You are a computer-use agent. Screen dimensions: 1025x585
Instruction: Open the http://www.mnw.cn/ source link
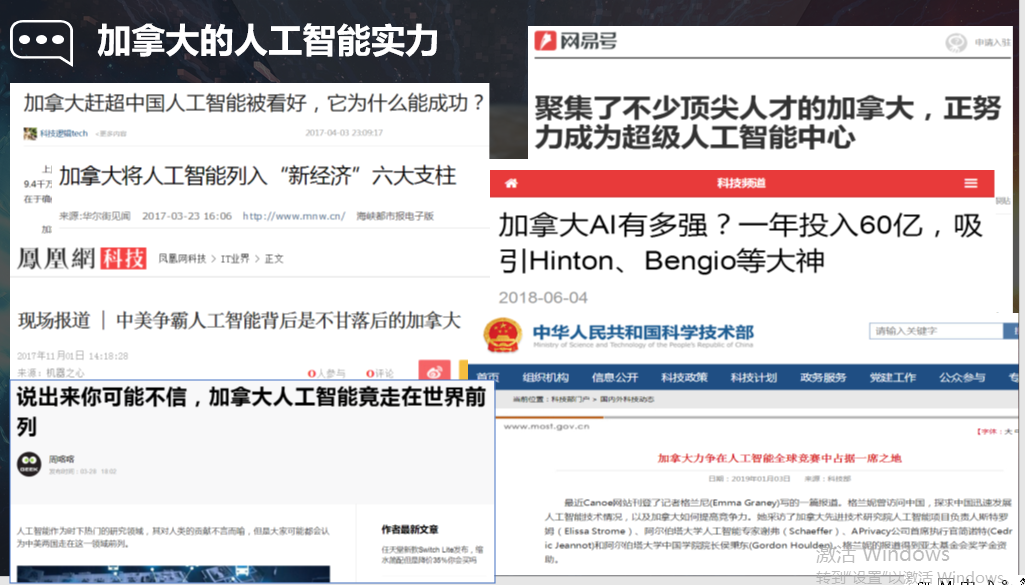click(293, 216)
